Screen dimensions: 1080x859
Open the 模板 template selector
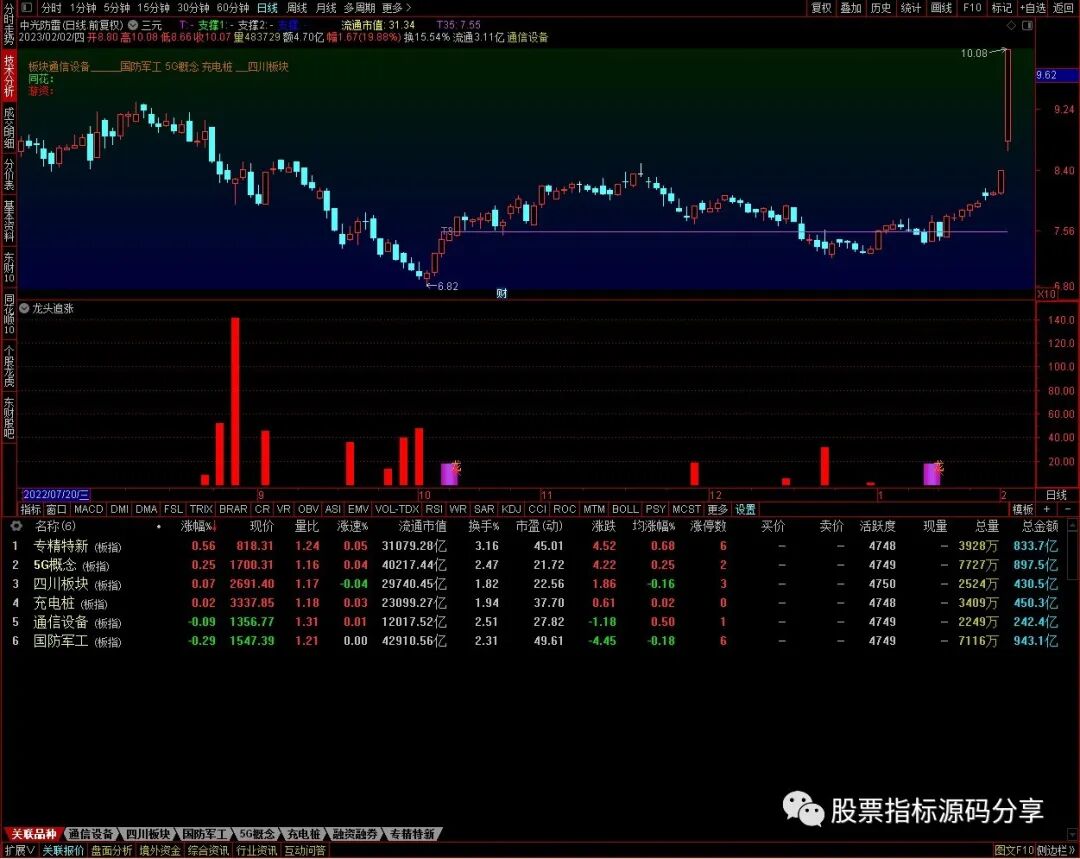tap(1023, 509)
